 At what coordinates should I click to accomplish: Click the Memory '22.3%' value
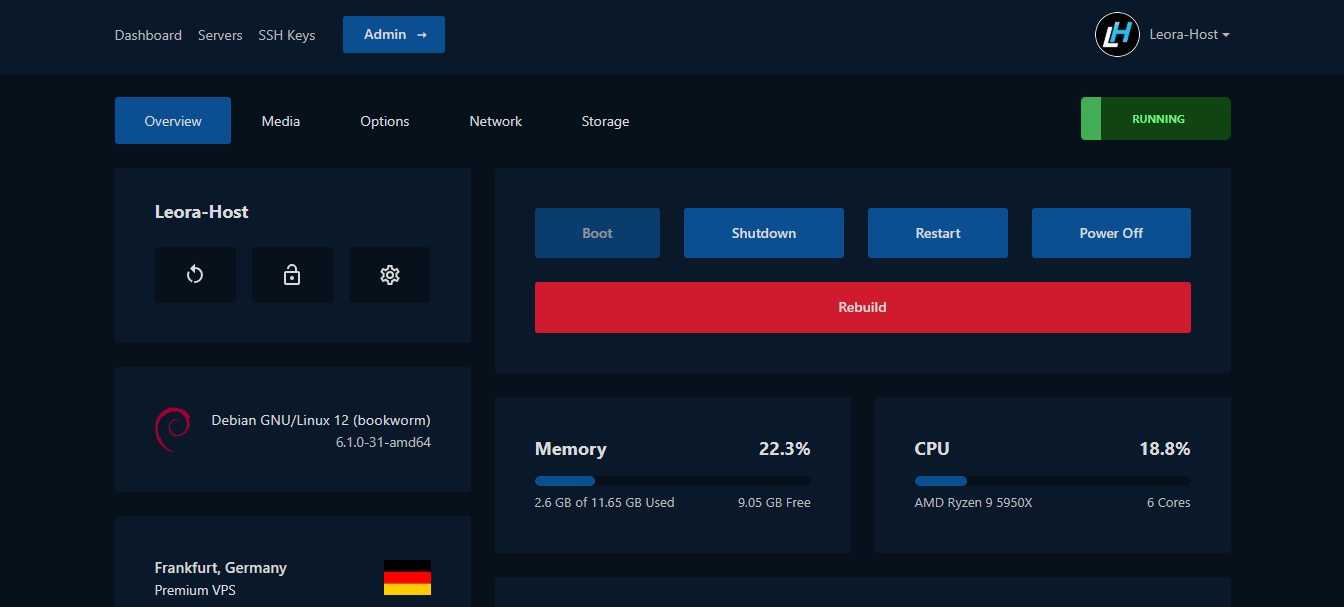tap(785, 449)
